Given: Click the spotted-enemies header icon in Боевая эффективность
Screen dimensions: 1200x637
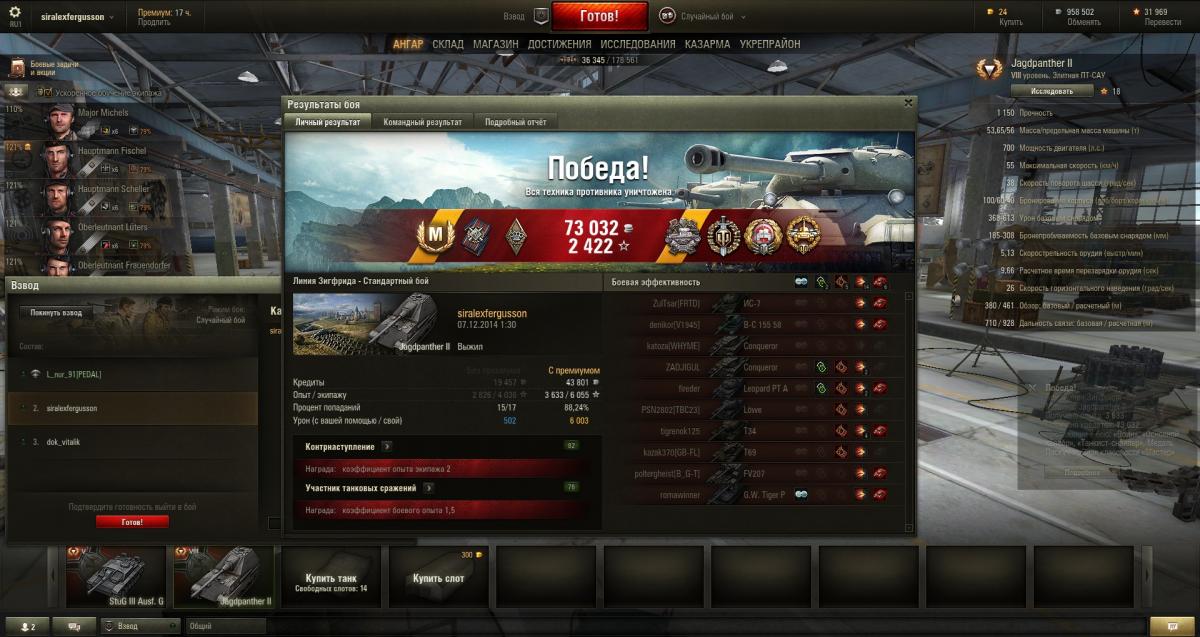Looking at the screenshot, I should click(x=801, y=283).
